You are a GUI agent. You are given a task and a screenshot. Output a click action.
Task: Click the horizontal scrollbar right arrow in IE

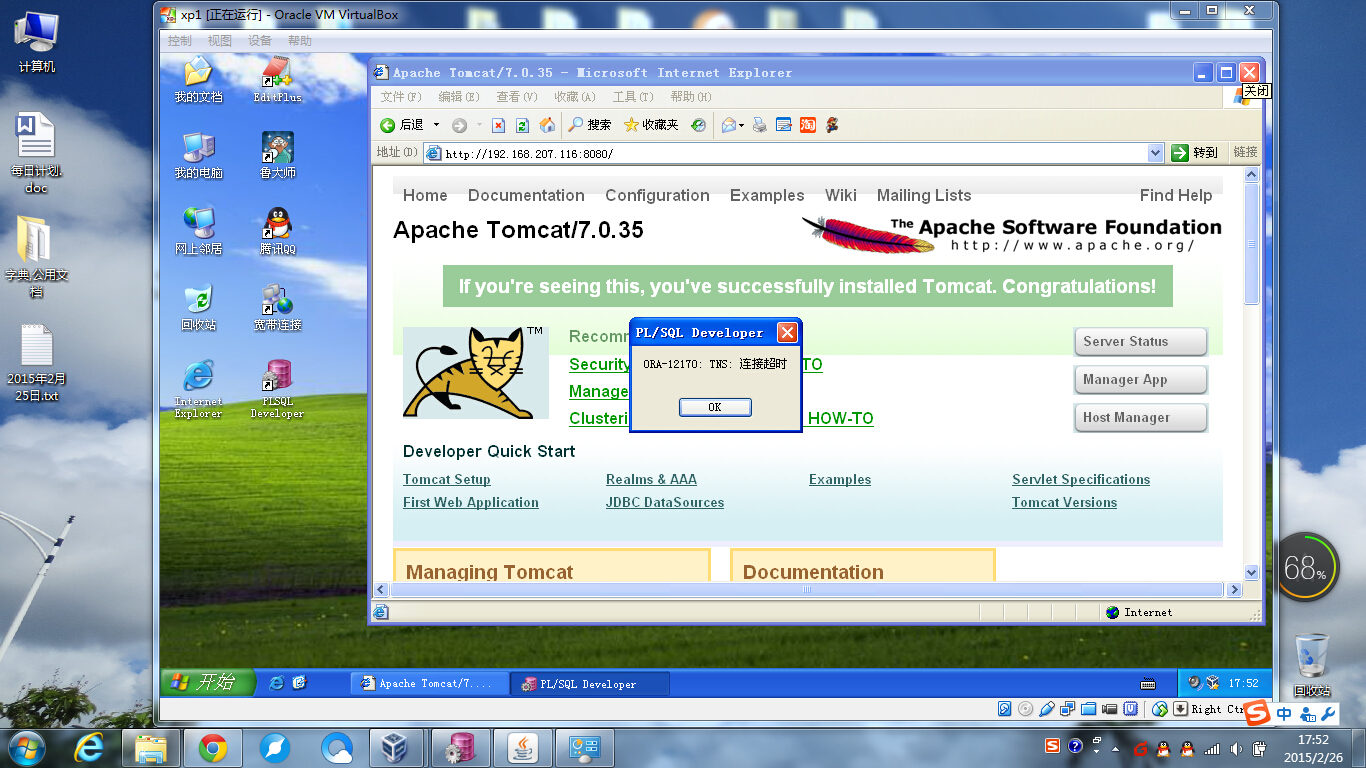[x=1235, y=590]
